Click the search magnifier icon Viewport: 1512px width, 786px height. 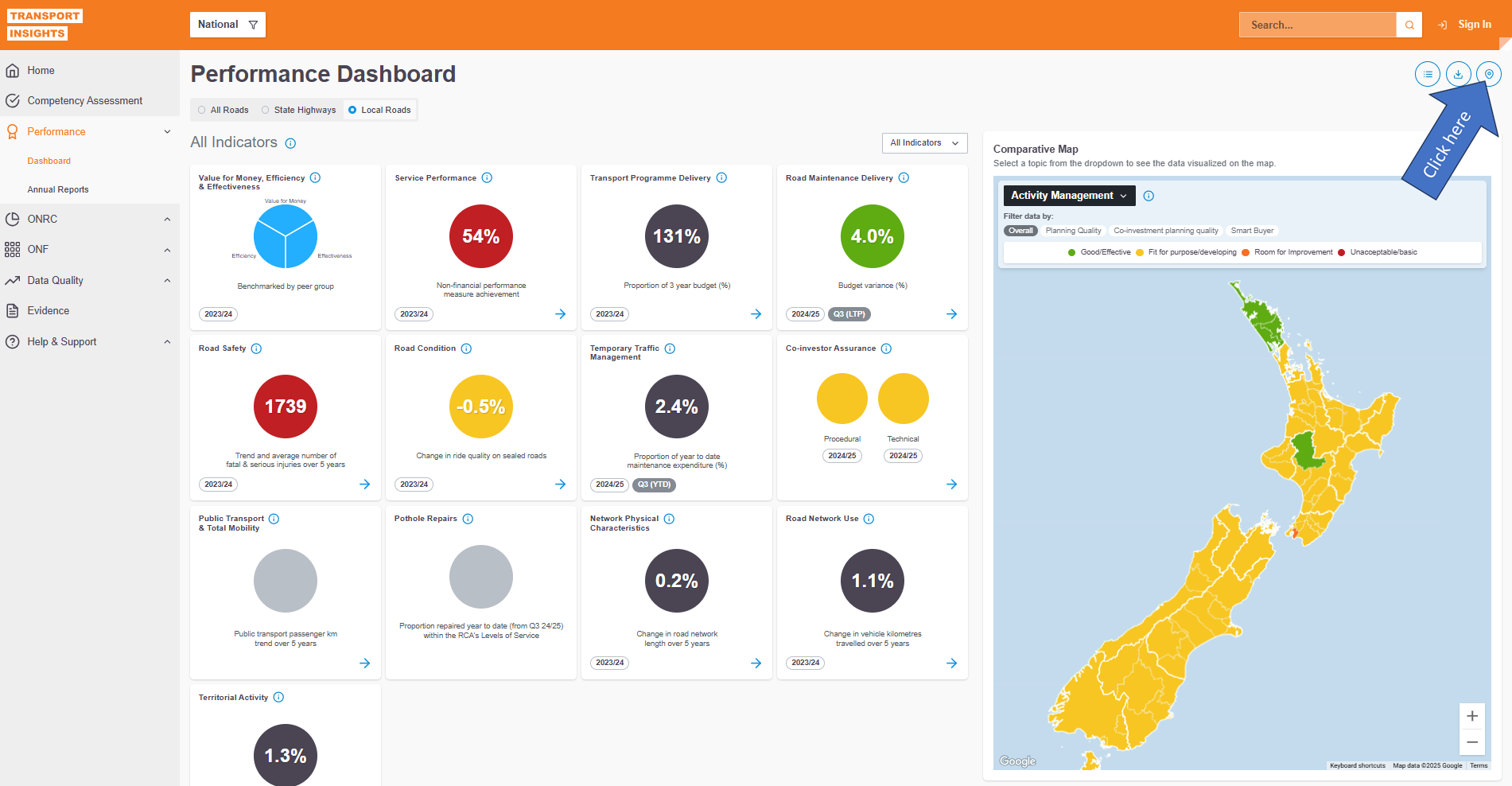[1409, 25]
